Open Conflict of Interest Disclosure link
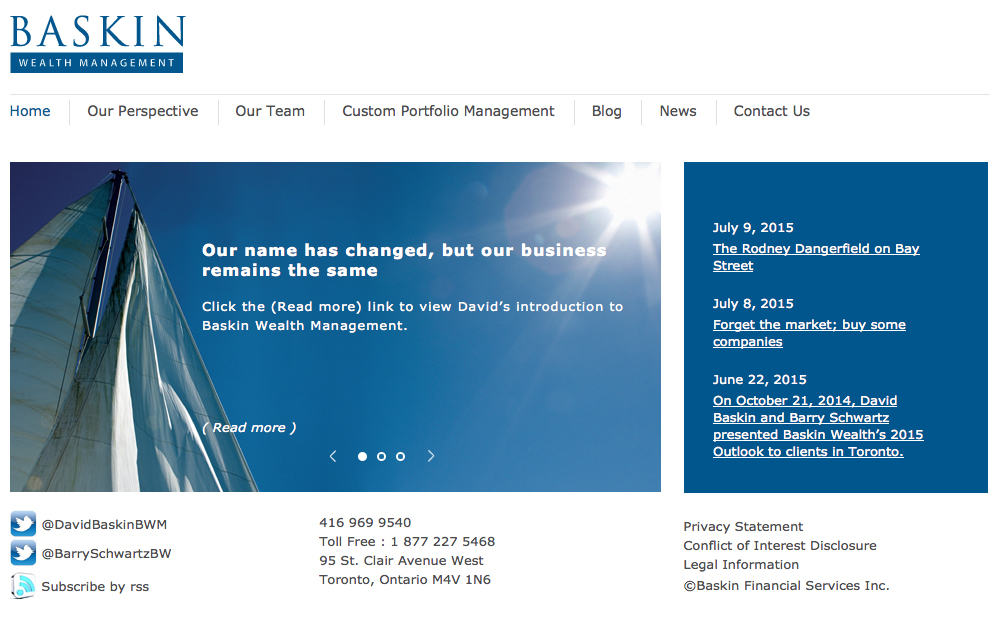The image size is (994, 631). (780, 545)
